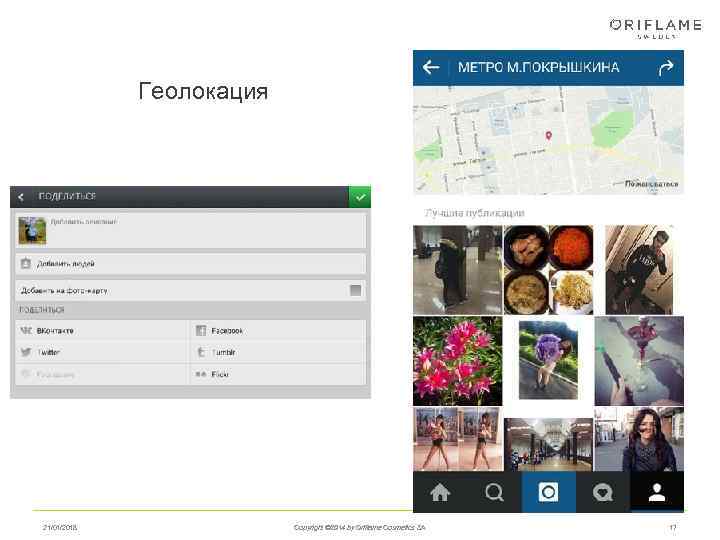
Task: Click the Flickr dots icon
Action: 201,374
